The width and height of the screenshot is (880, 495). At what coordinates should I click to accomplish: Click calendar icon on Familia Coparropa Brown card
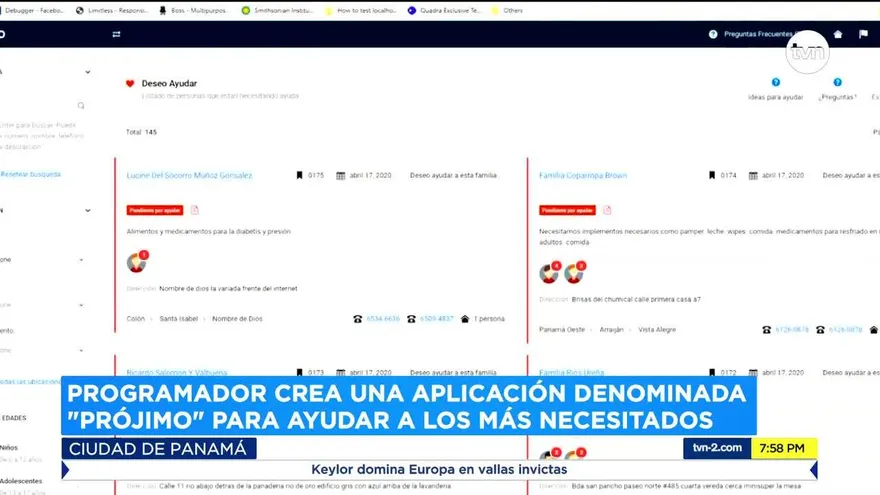click(x=753, y=176)
